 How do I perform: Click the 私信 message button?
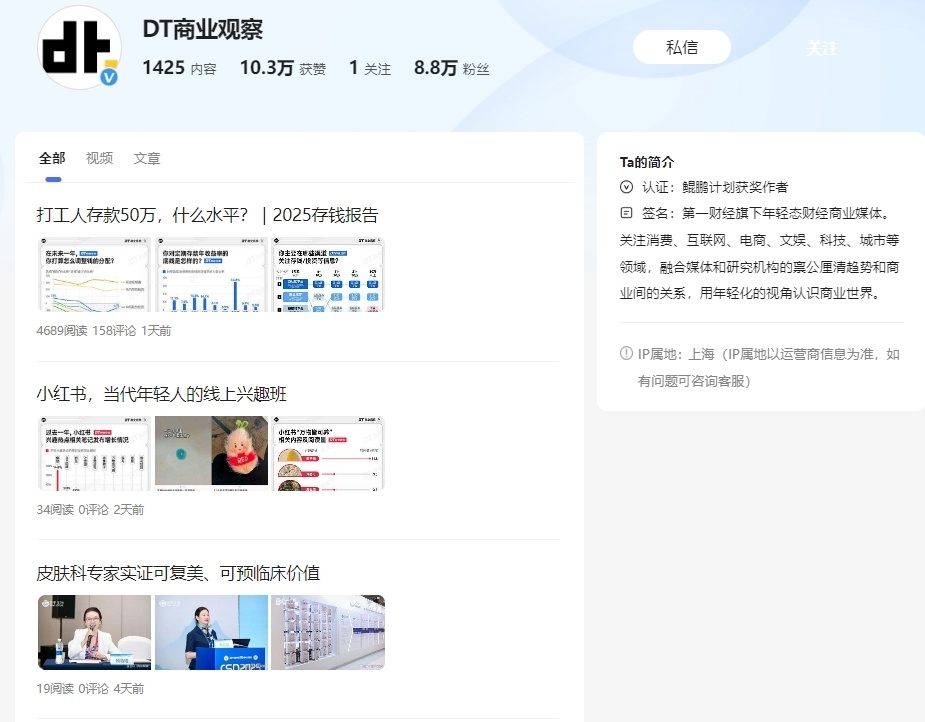[x=681, y=47]
